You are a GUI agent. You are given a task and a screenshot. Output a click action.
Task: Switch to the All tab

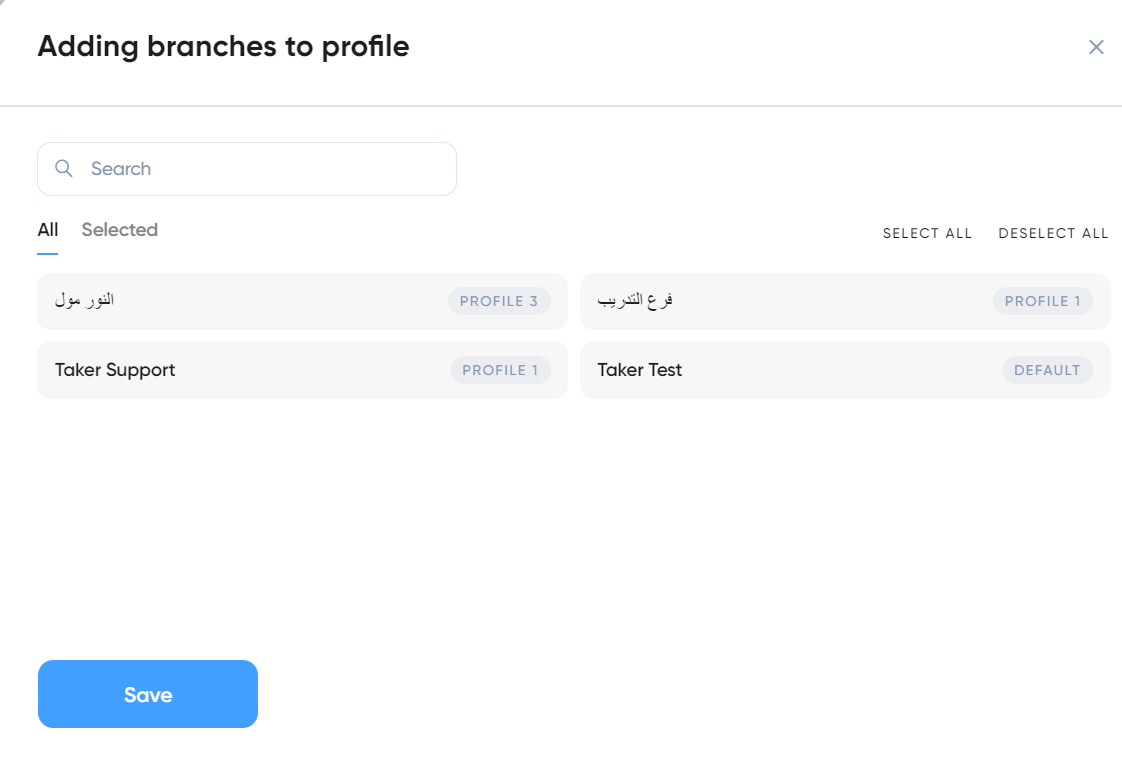point(47,230)
